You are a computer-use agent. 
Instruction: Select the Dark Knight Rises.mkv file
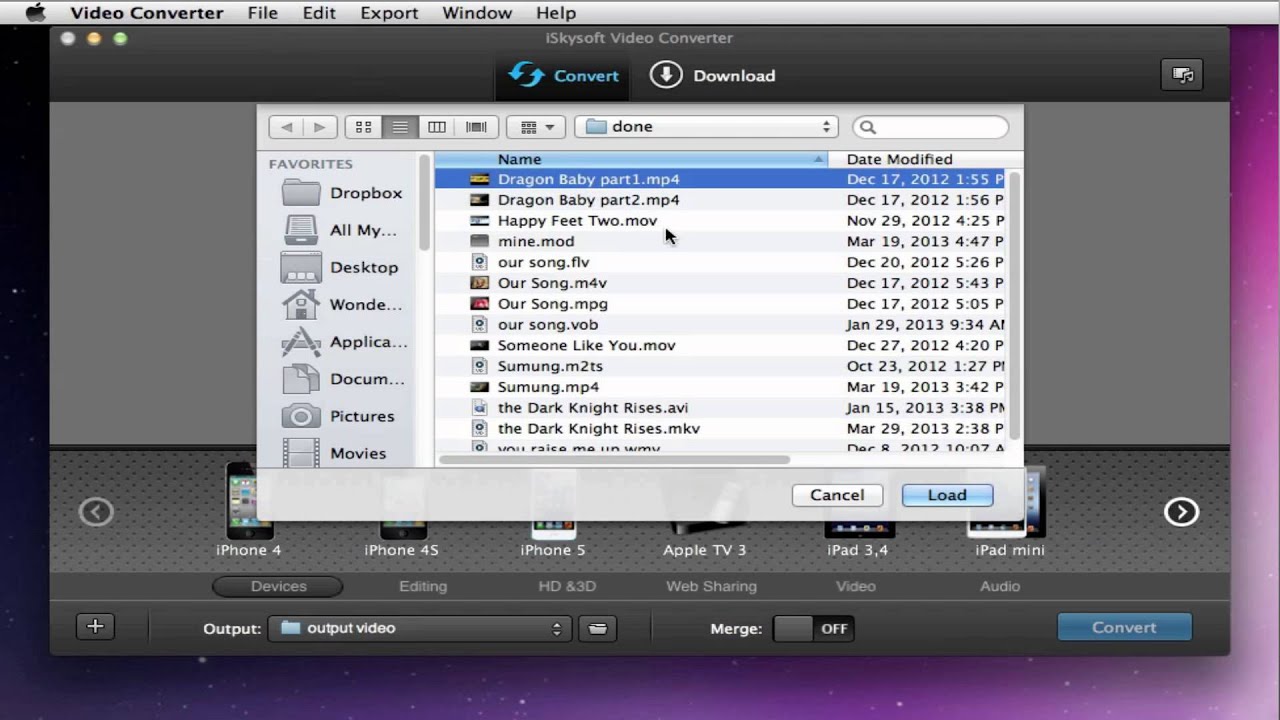pos(720,429)
